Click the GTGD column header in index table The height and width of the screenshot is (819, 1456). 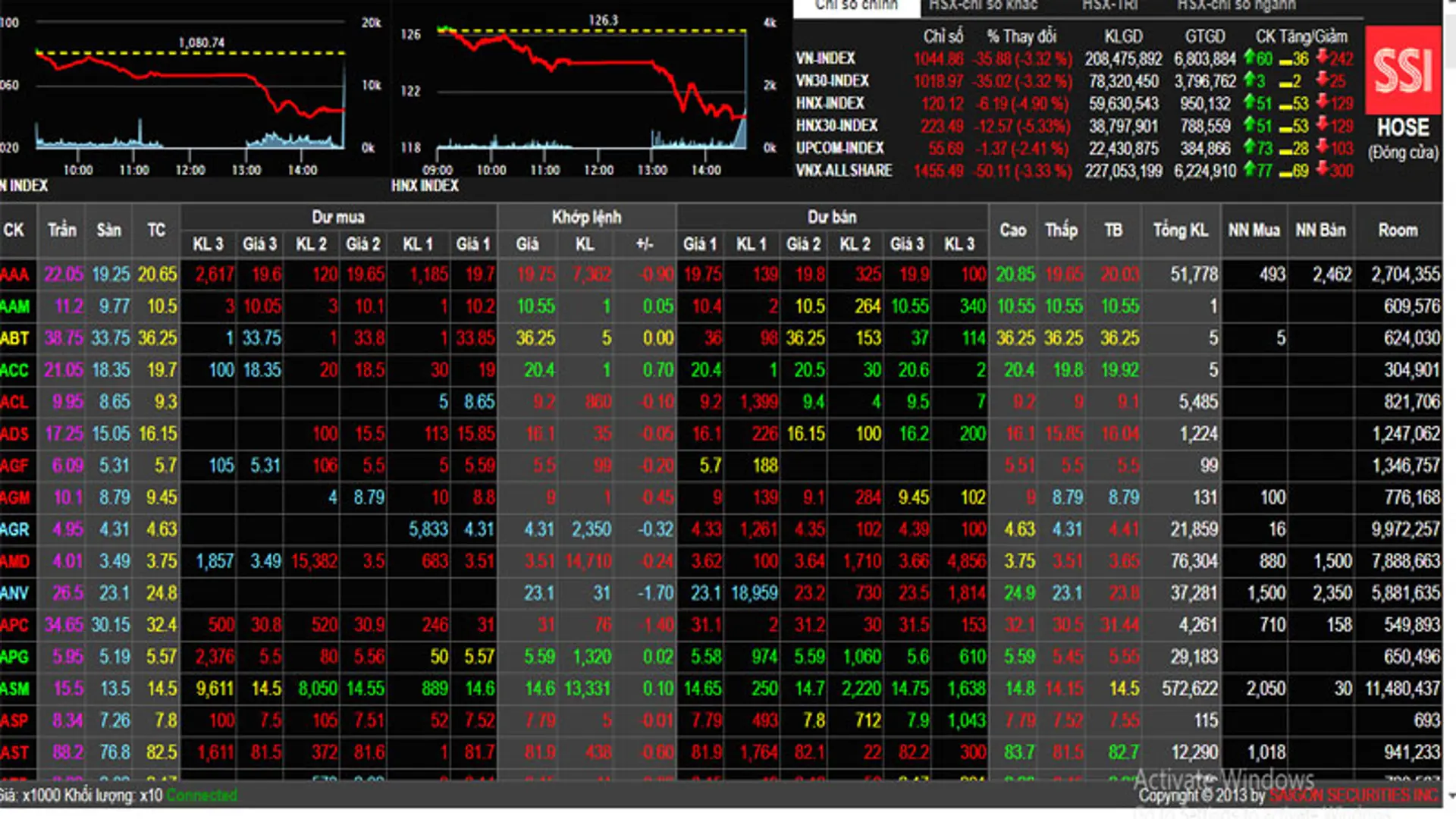(x=1205, y=36)
